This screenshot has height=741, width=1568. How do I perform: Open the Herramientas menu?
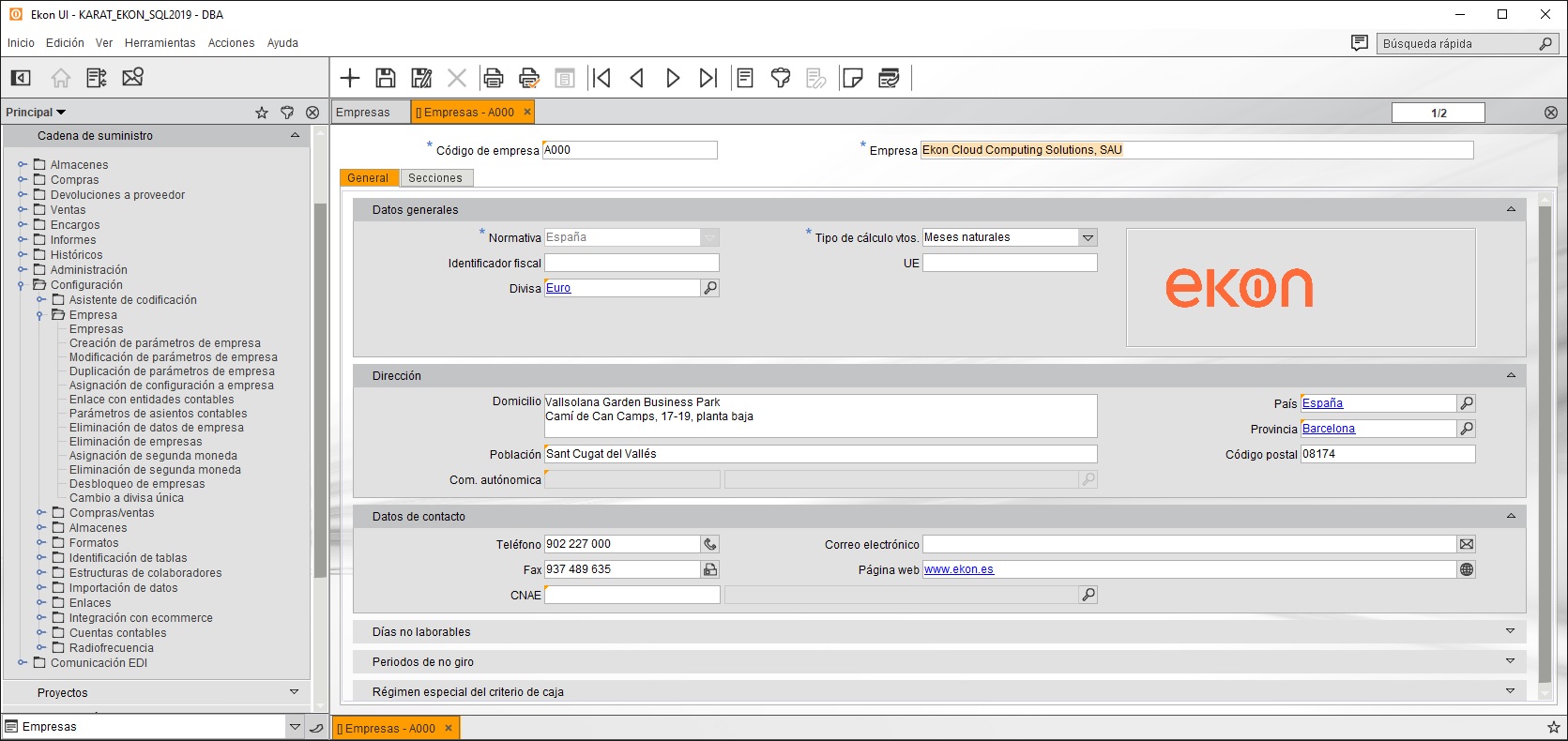click(x=160, y=43)
